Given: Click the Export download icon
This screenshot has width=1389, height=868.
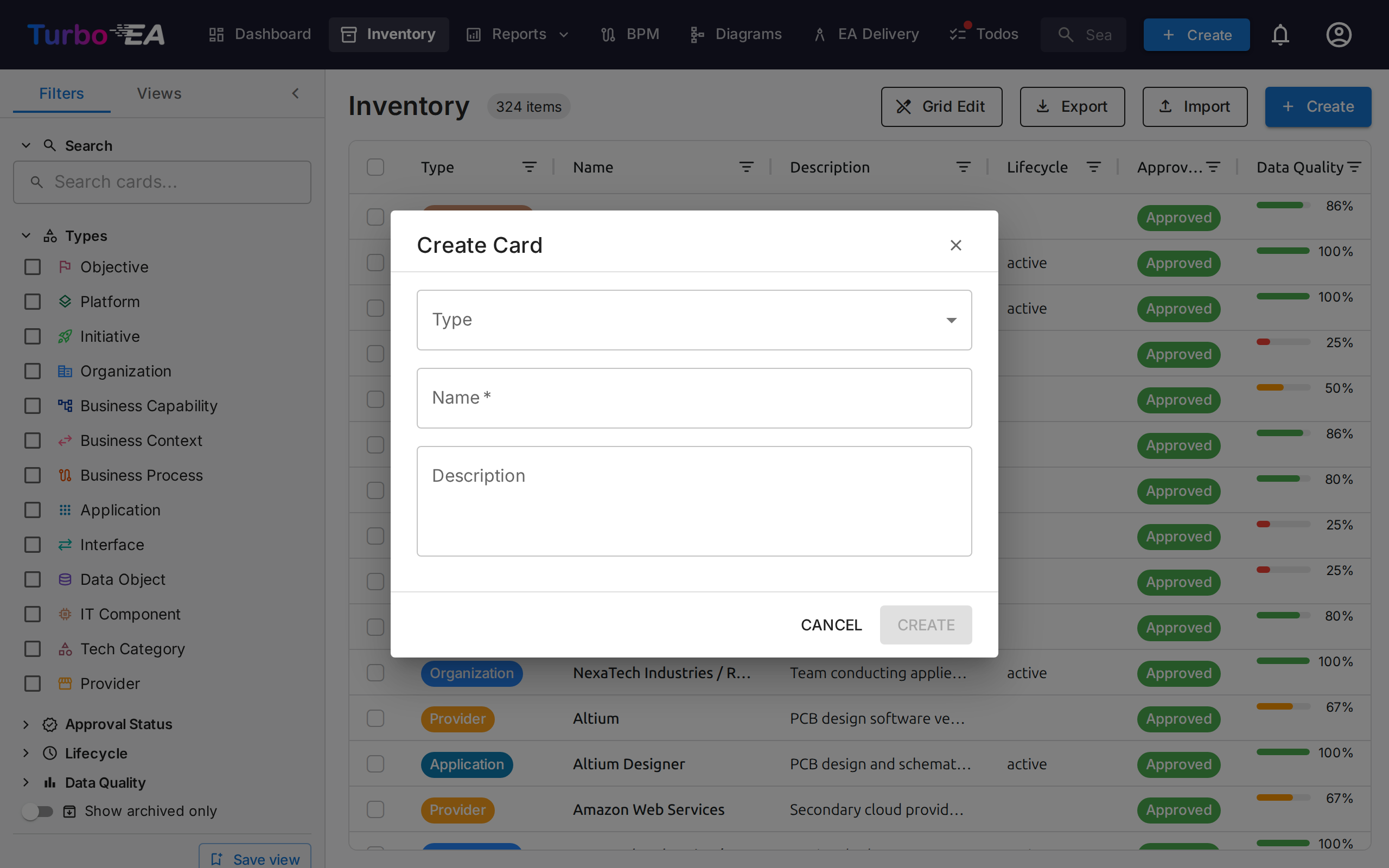Looking at the screenshot, I should [1043, 106].
